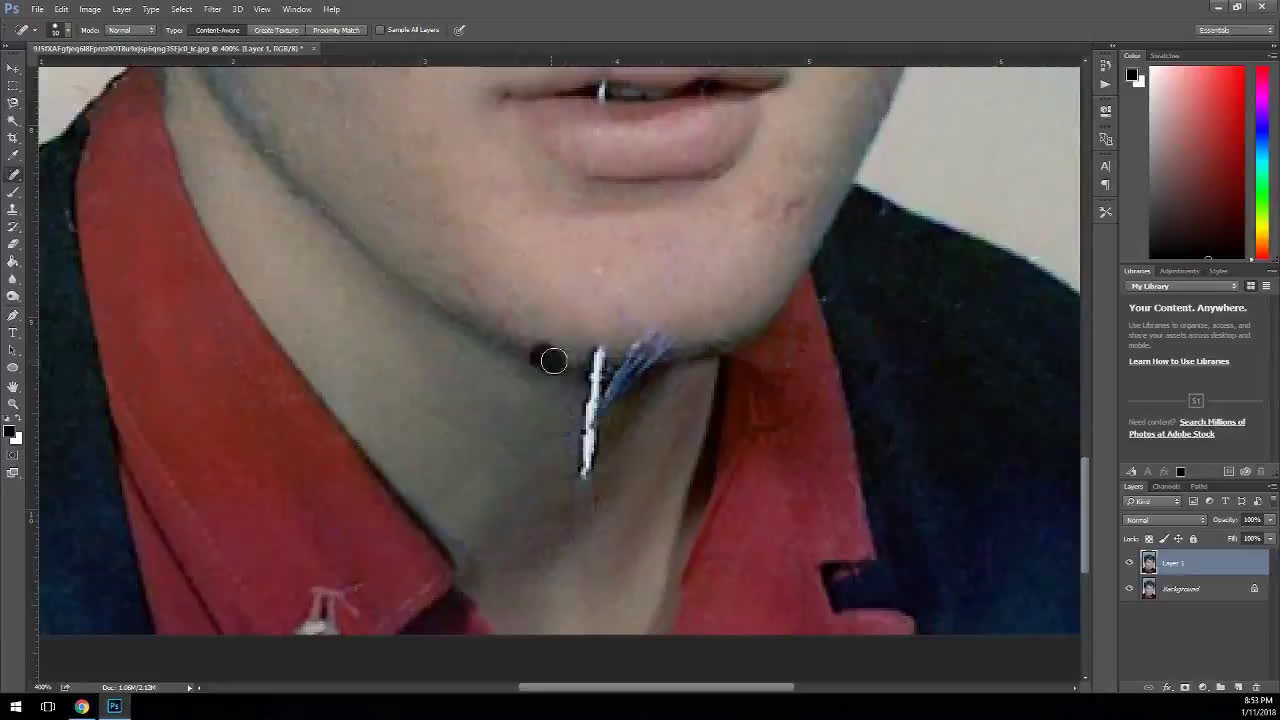Open the healing Mode dropdown set to Normal
Viewport: 1280px width, 720px height.
[x=131, y=30]
